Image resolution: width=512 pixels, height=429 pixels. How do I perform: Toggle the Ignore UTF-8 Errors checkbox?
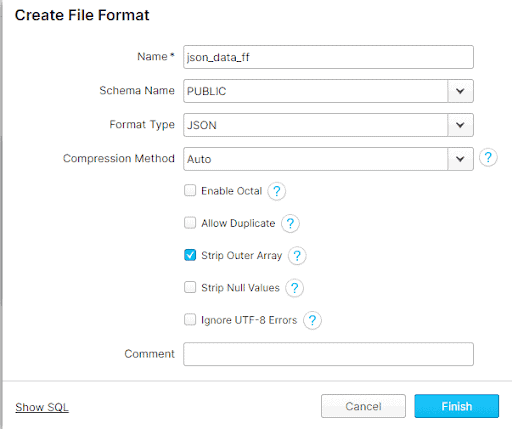click(190, 319)
